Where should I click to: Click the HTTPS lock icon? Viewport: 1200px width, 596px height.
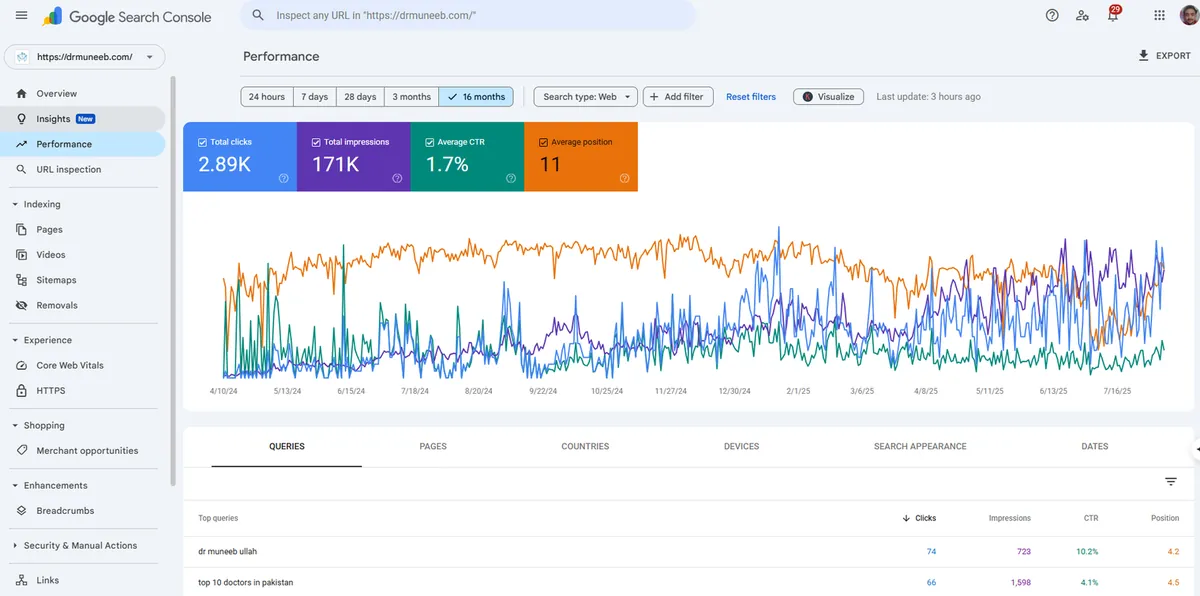point(21,391)
